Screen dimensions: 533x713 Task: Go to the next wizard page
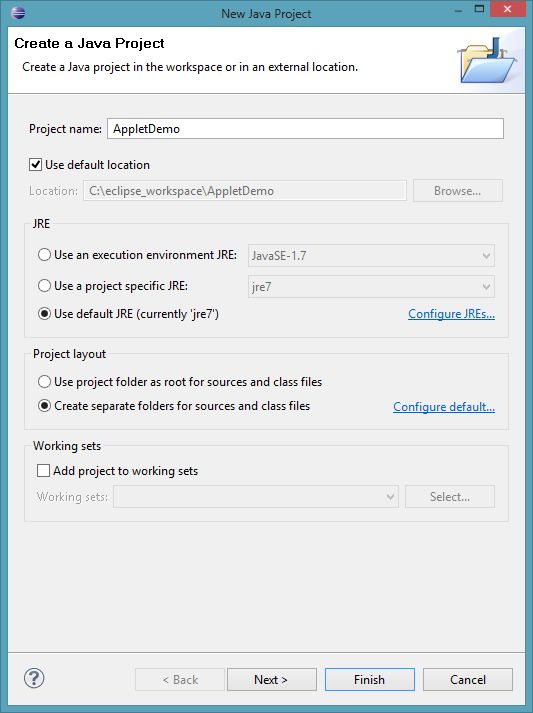tap(272, 679)
